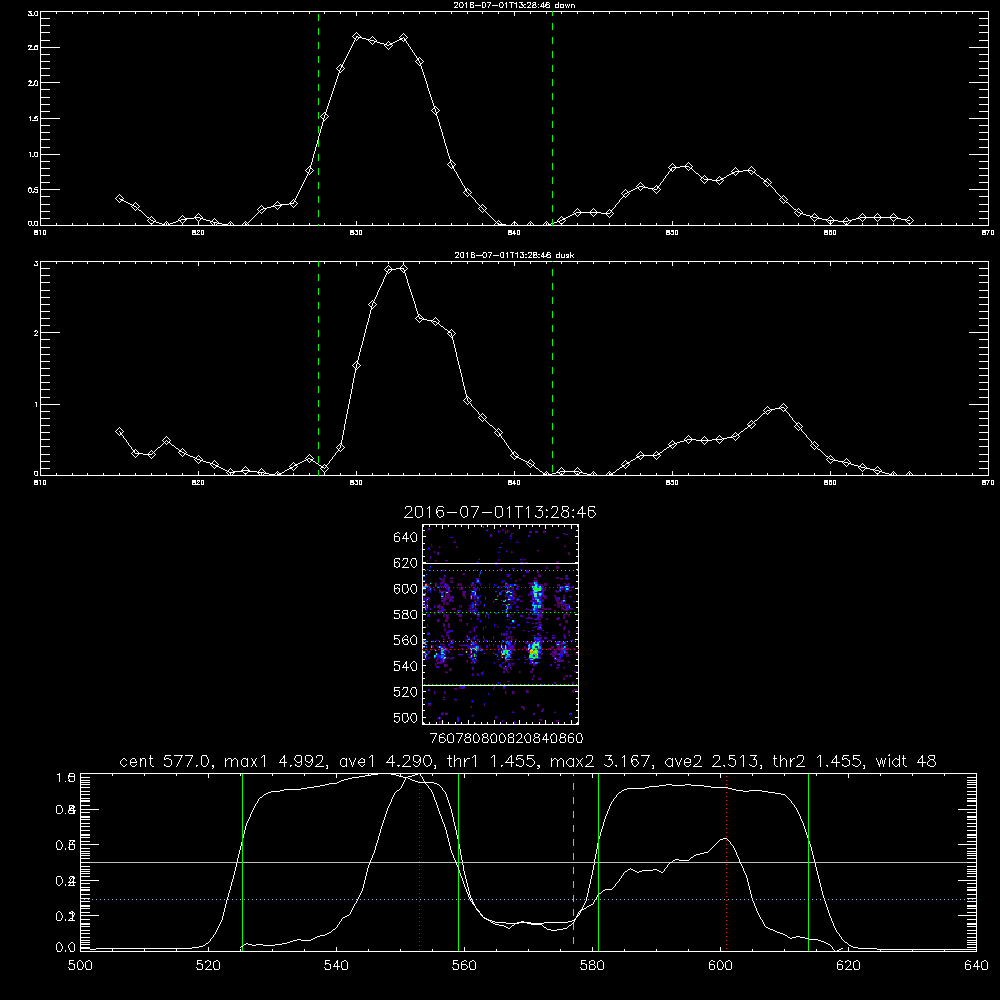Viewport: 1000px width, 1000px height.
Task: Click the green vertical line near 614 in bottom plot
Action: [808, 861]
